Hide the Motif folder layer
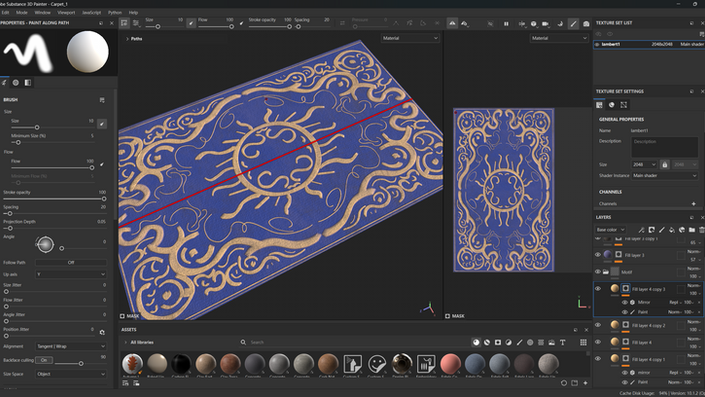 click(x=598, y=272)
